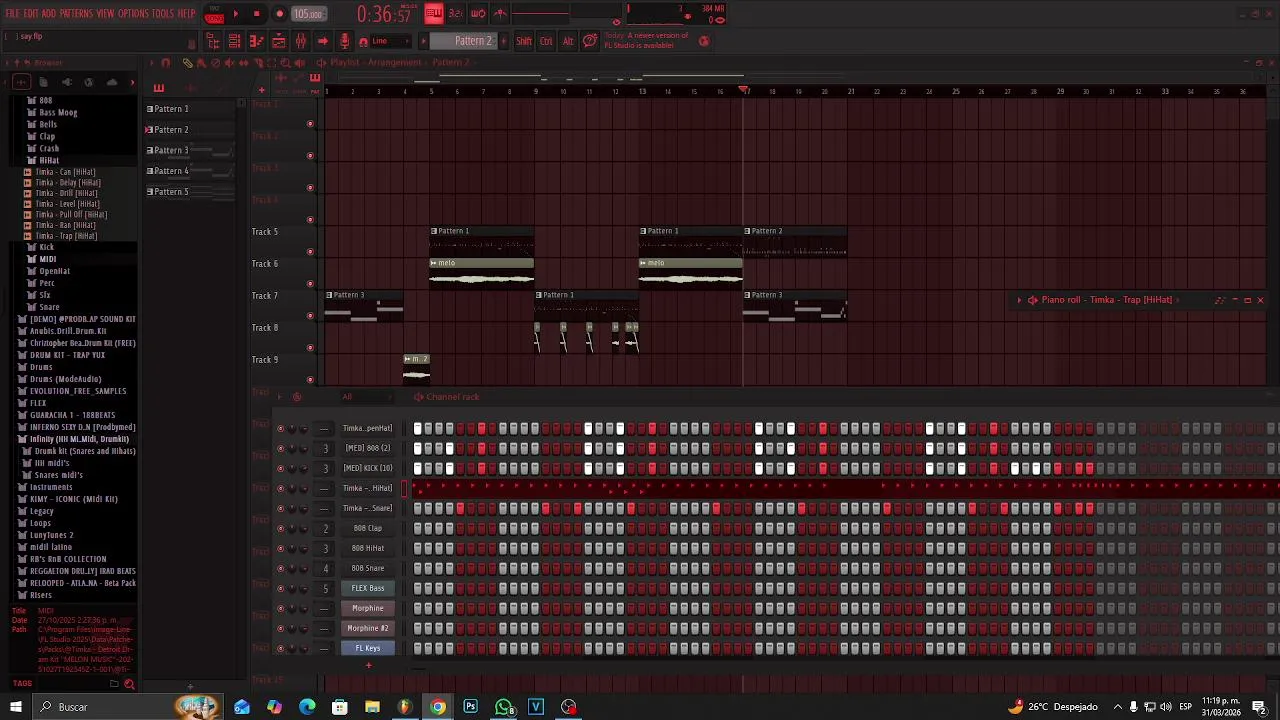
Task: Click the tempo 105.000 field
Action: (x=308, y=14)
